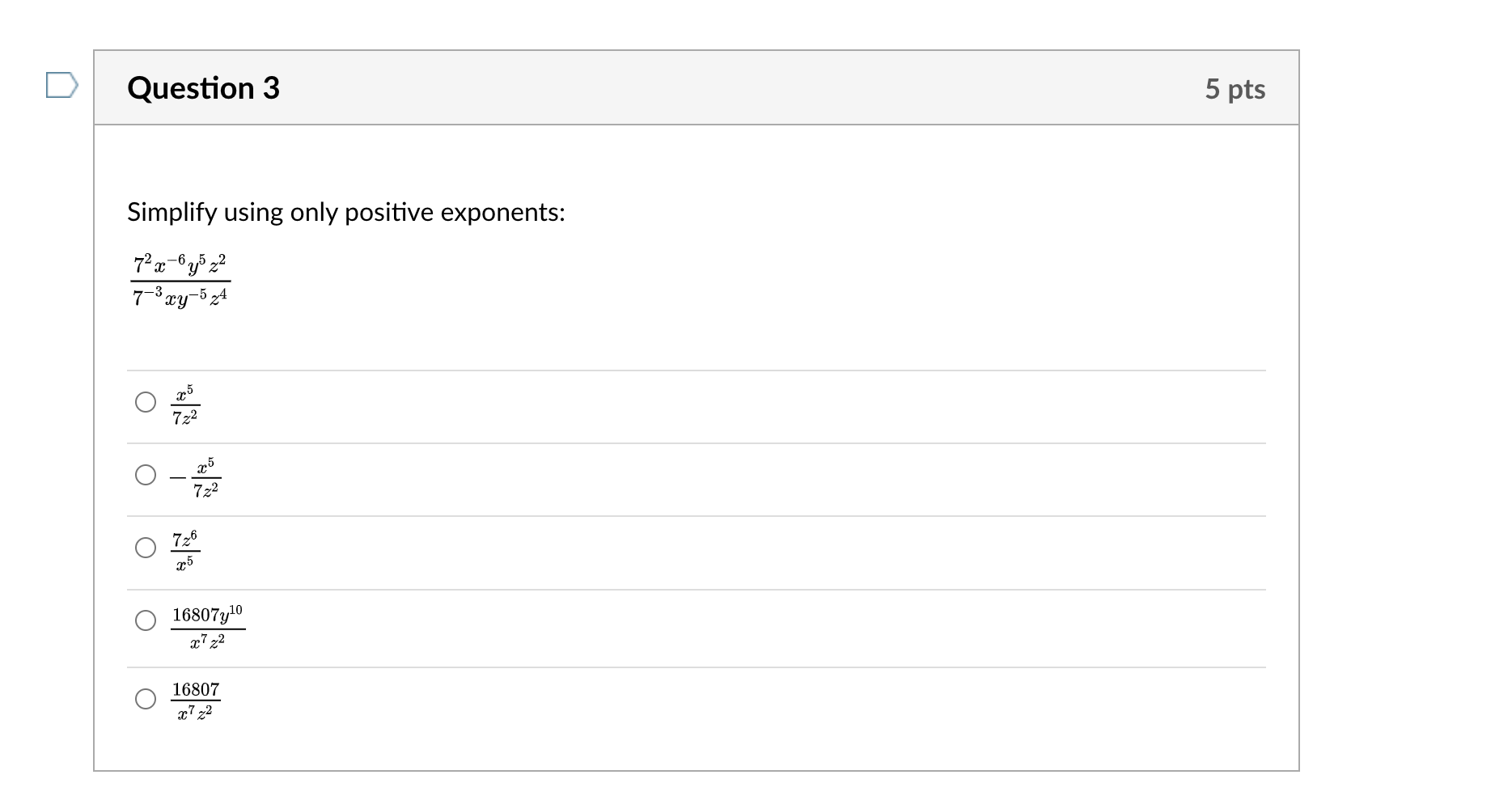Image resolution: width=1512 pixels, height=796 pixels.
Task: Click the negative x⁵ over 7z² answer label
Action: click(197, 477)
